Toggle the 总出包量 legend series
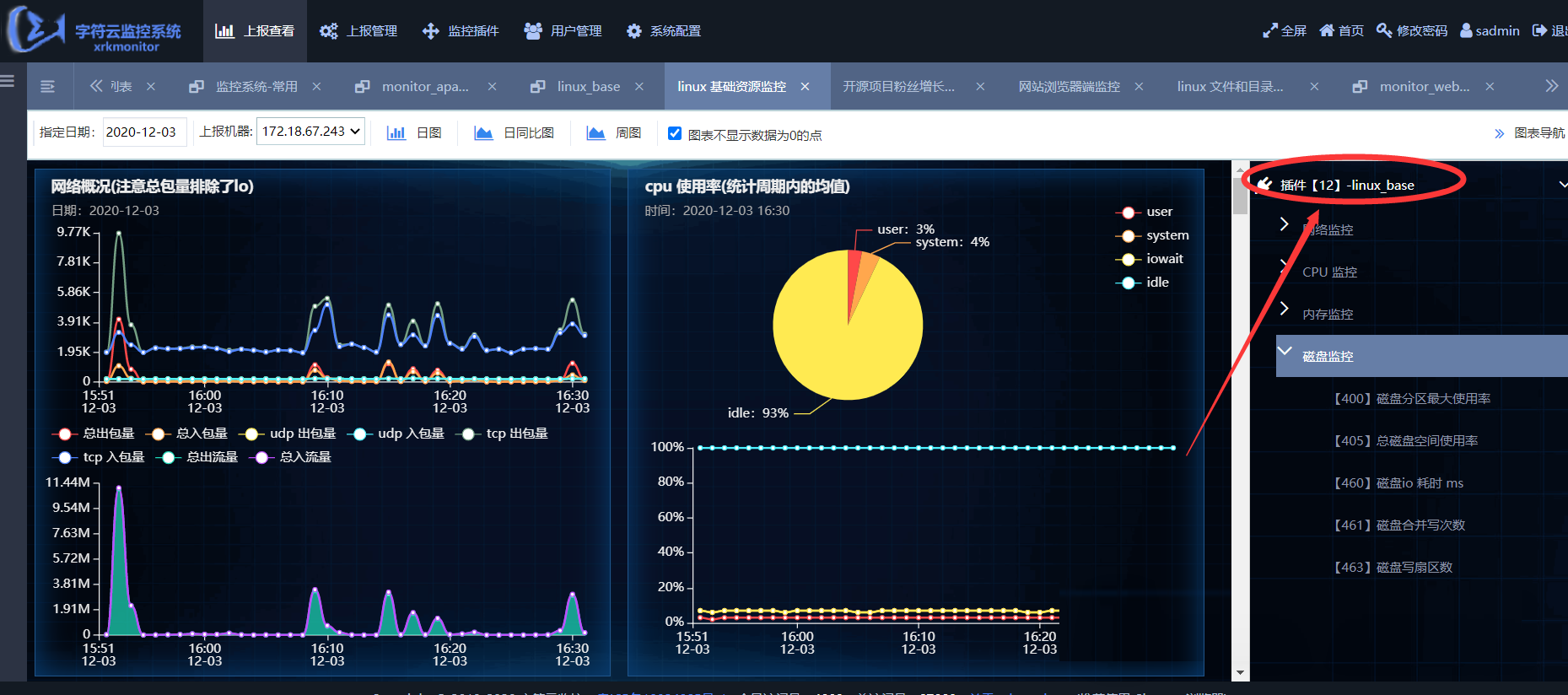1568x695 pixels. pyautogui.click(x=94, y=434)
